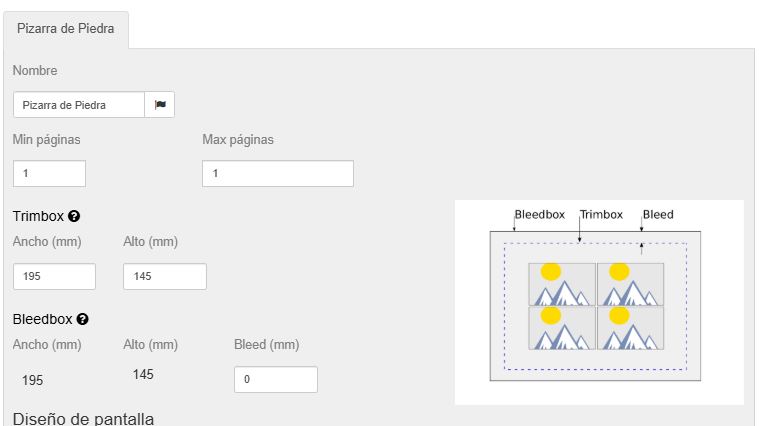Click the Diseño de pantalla heading

(83, 418)
